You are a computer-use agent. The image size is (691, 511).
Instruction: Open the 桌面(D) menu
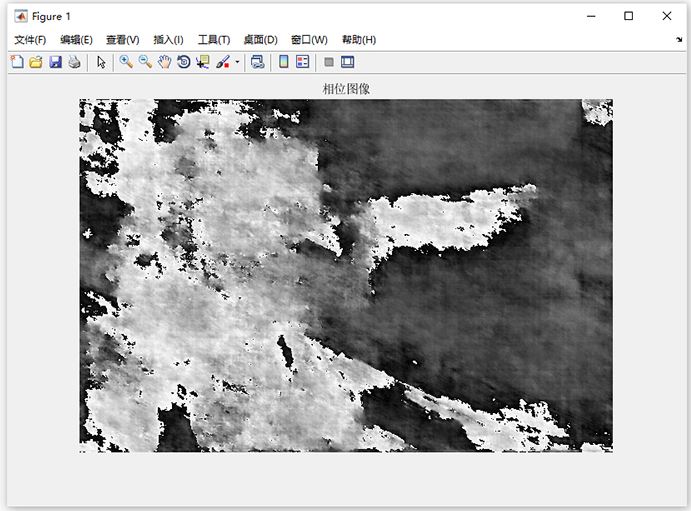pos(260,40)
